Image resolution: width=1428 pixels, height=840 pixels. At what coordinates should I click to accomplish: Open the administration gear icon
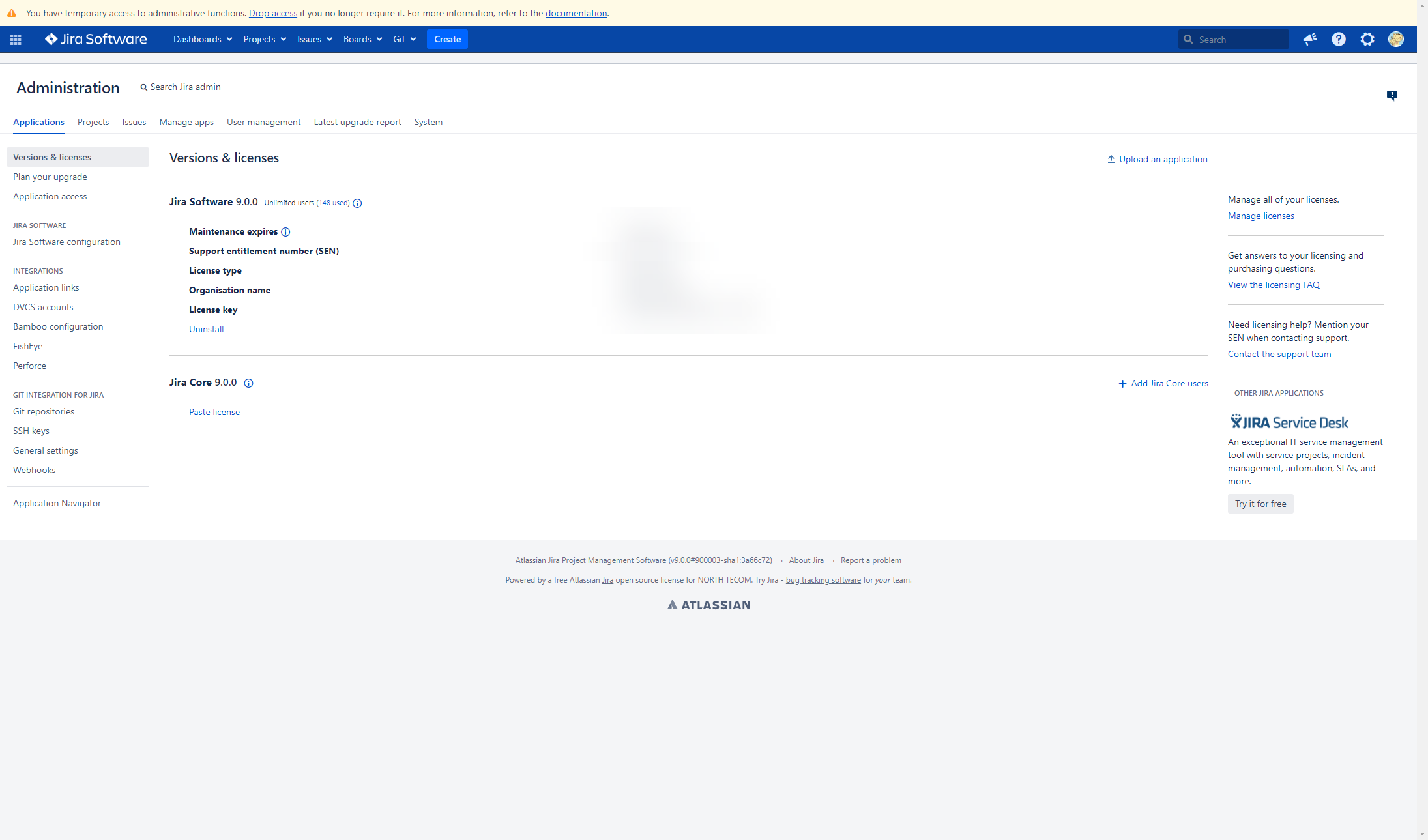point(1367,40)
